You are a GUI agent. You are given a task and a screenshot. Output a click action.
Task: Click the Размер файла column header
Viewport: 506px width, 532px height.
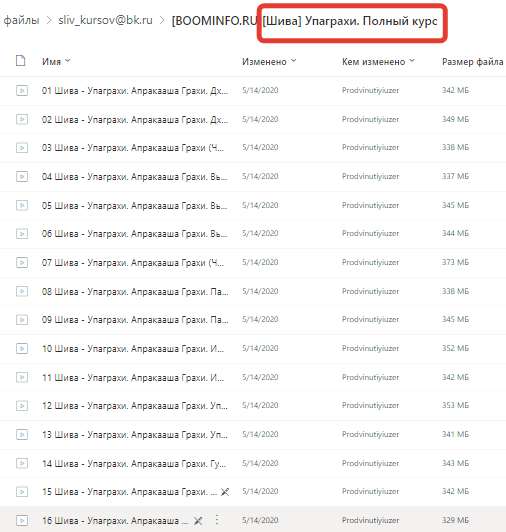coord(472,62)
